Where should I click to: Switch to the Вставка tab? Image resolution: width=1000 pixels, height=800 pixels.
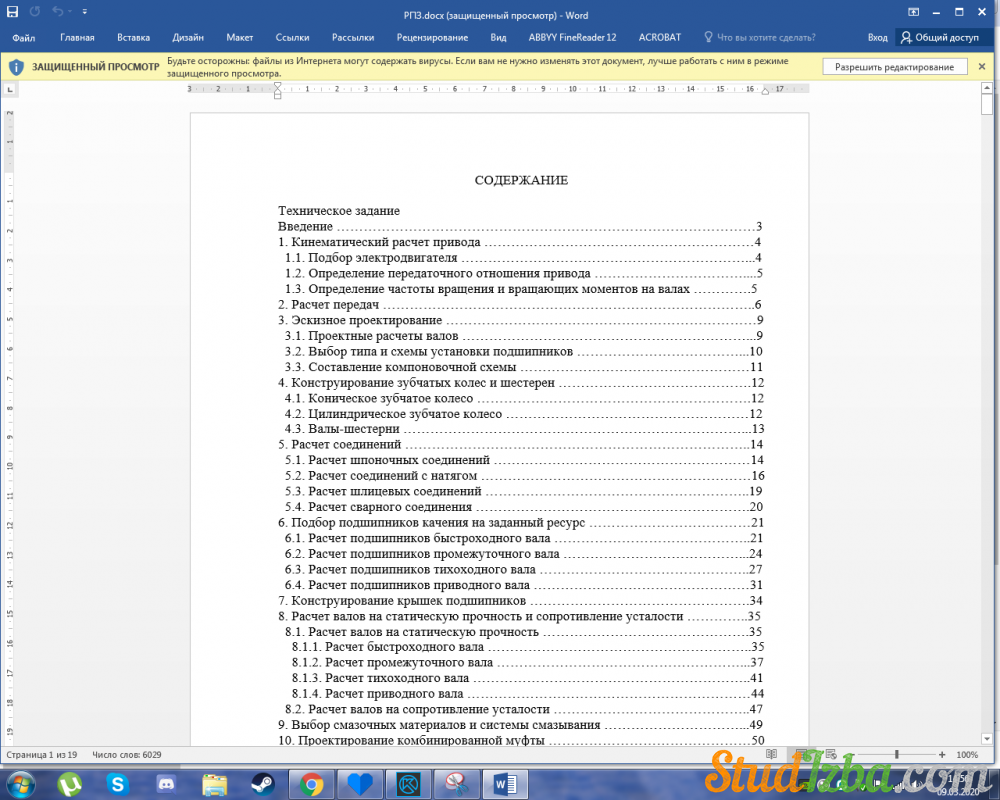point(133,38)
